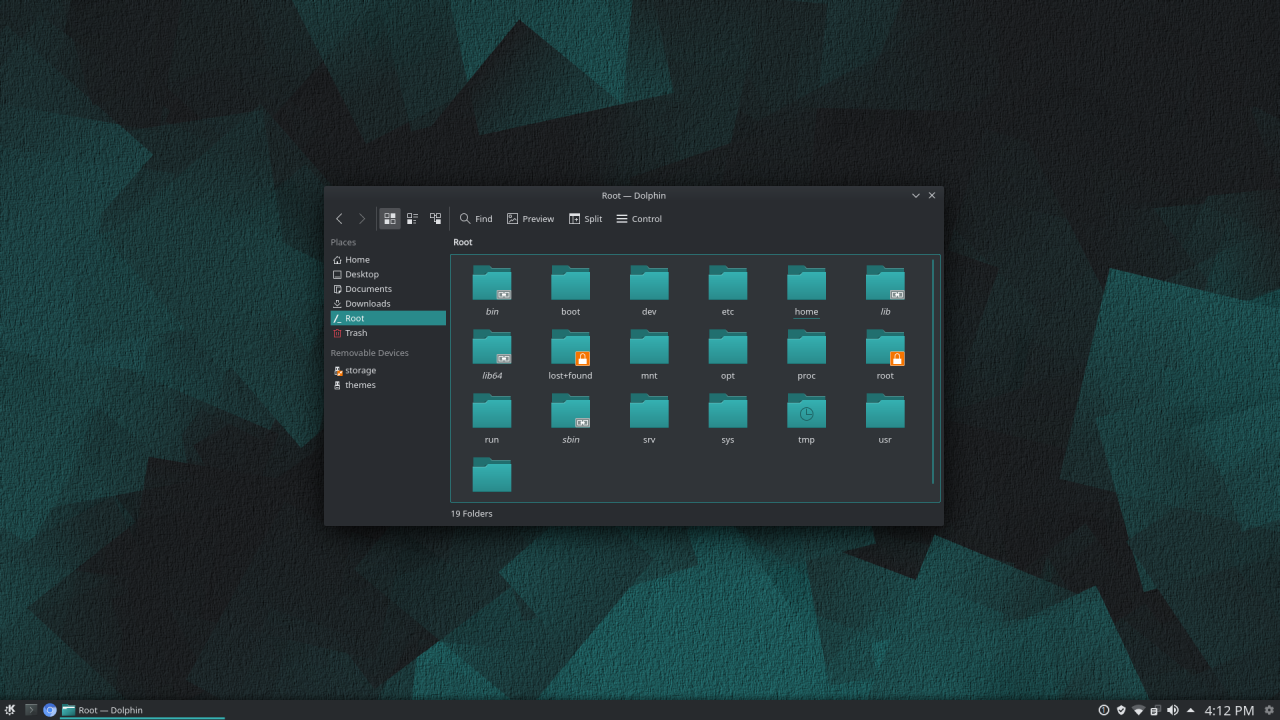This screenshot has height=720, width=1280.
Task: Toggle file Preview in toolbar
Action: tap(530, 219)
